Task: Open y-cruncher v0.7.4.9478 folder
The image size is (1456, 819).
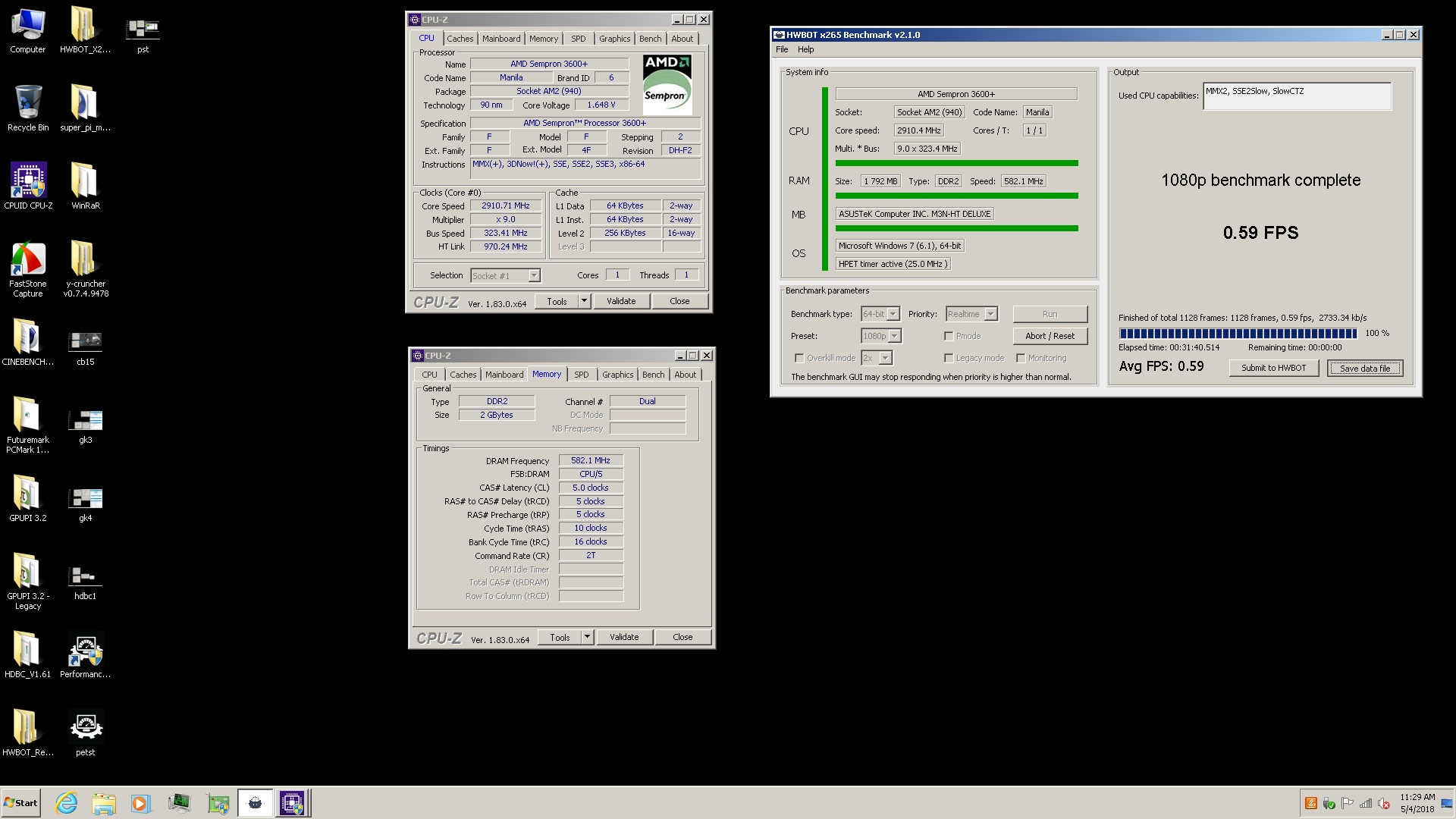Action: pos(85,269)
